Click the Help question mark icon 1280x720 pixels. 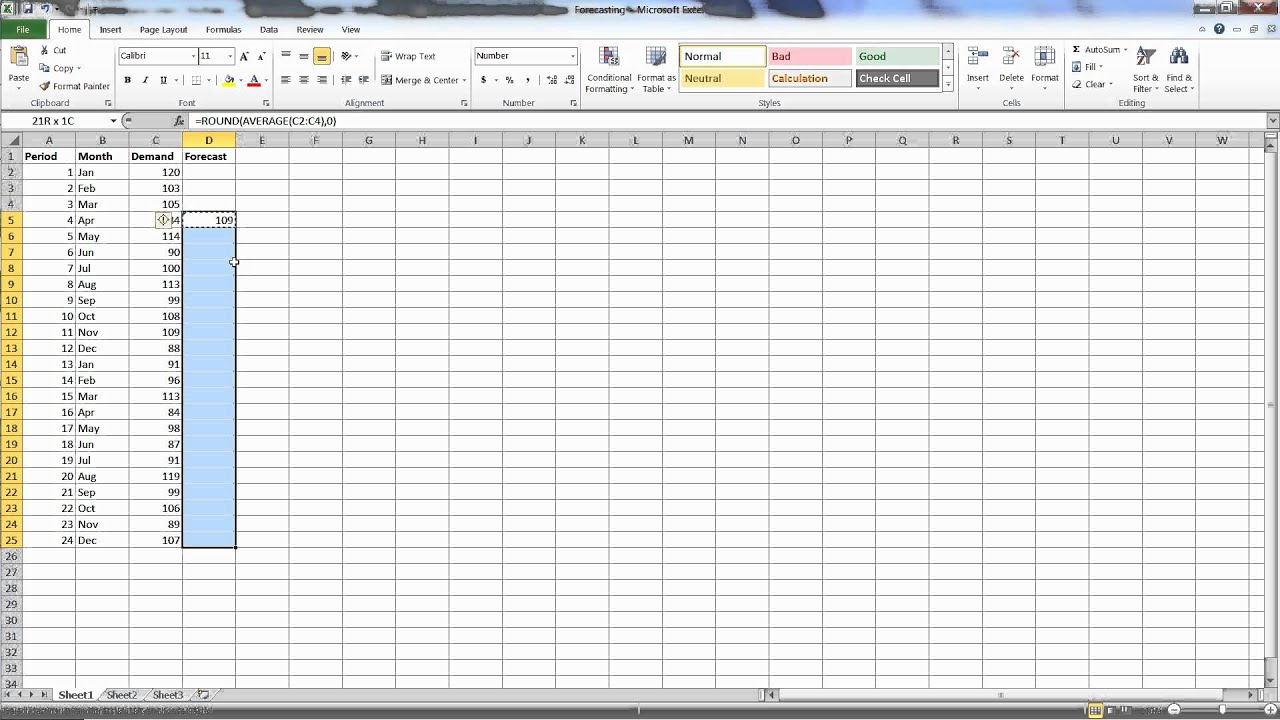(1220, 30)
